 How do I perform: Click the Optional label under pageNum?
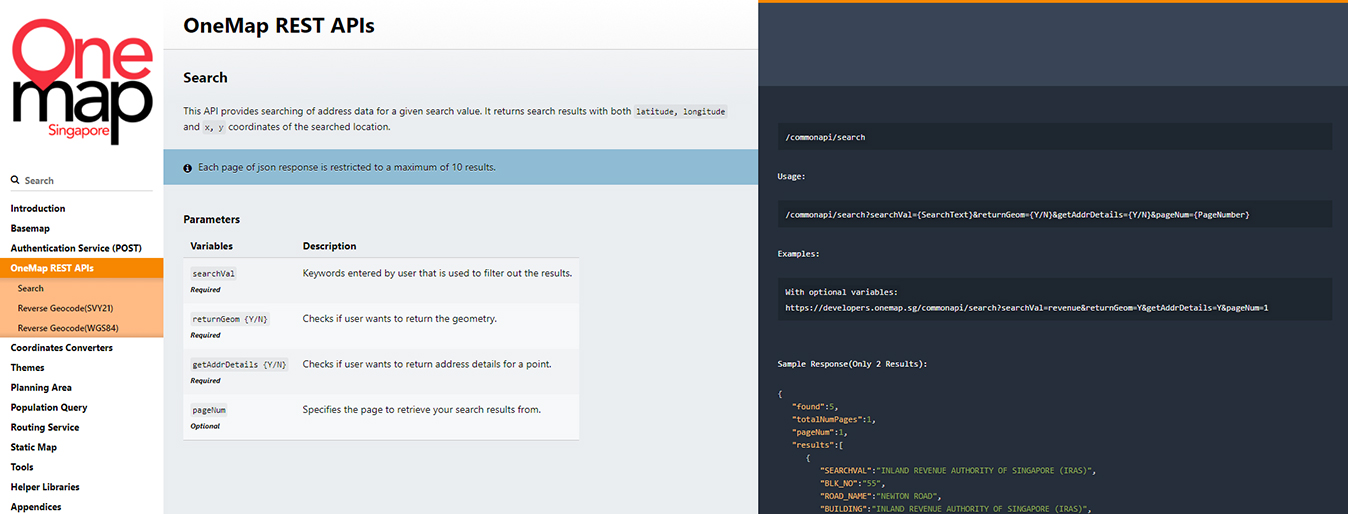205,426
